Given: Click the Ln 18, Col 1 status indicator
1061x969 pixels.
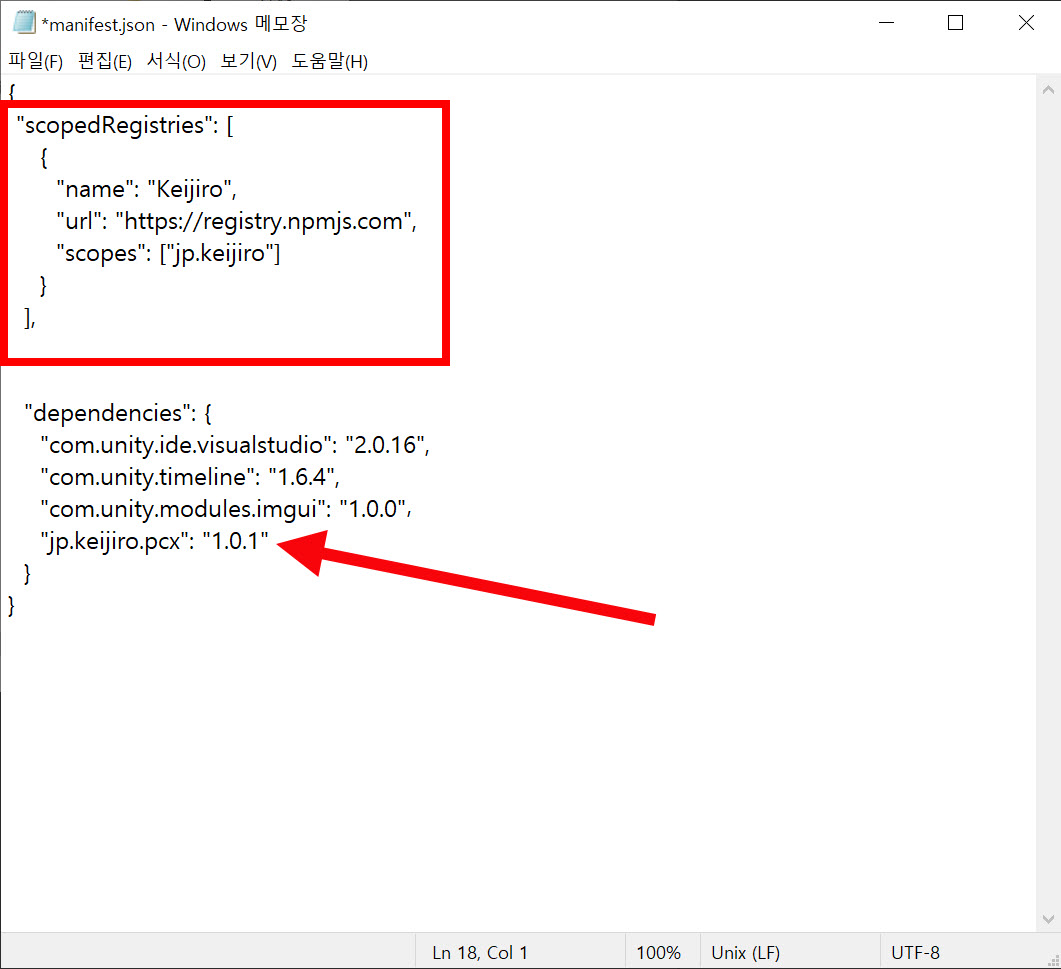Looking at the screenshot, I should click(x=480, y=953).
